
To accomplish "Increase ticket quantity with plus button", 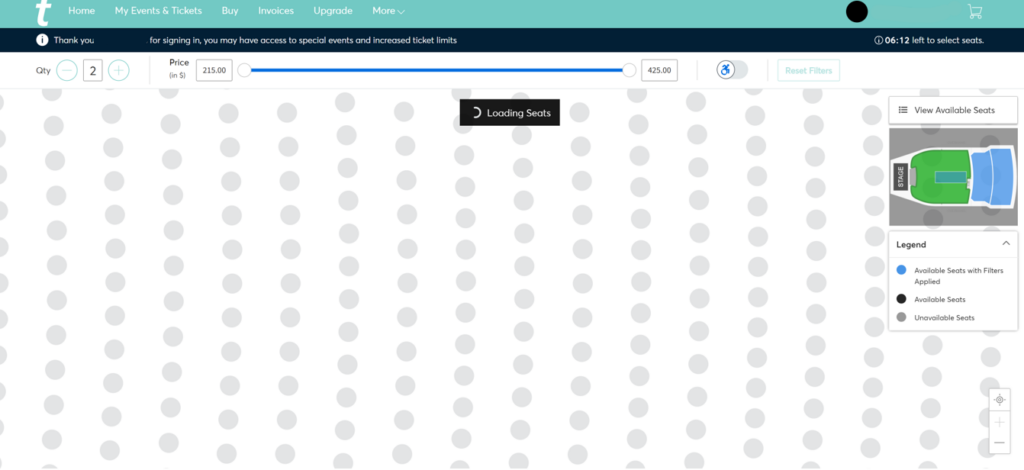I will [119, 70].
